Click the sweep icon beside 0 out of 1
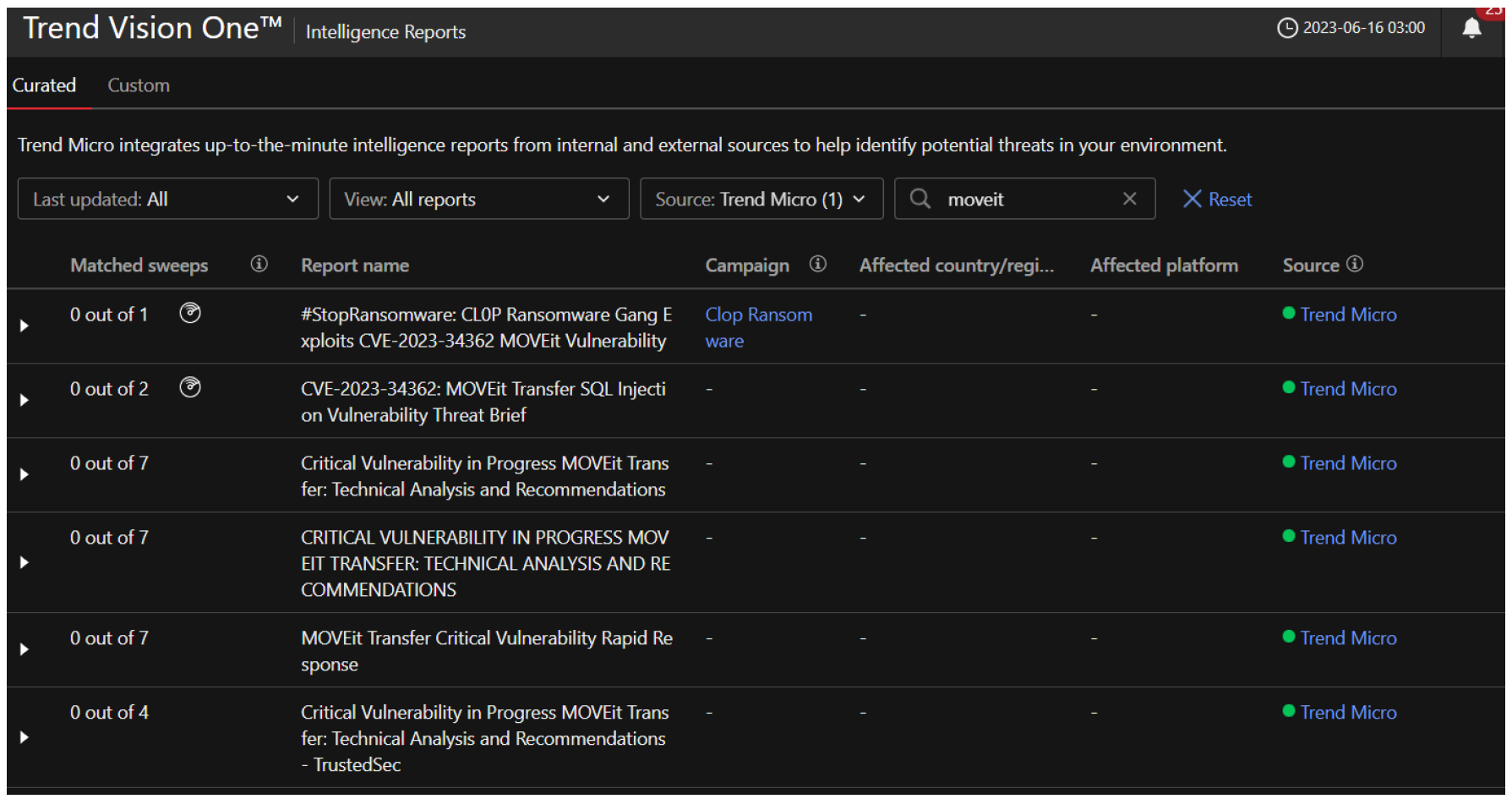The image size is (1512, 799). coord(190,314)
